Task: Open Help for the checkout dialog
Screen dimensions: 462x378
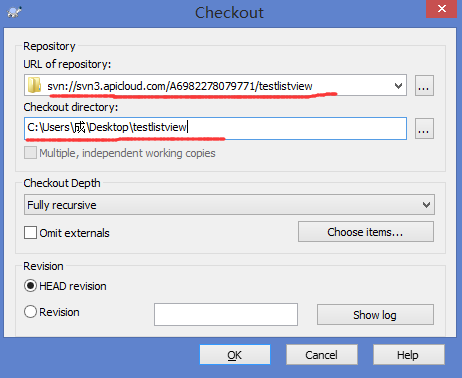Action: point(409,355)
